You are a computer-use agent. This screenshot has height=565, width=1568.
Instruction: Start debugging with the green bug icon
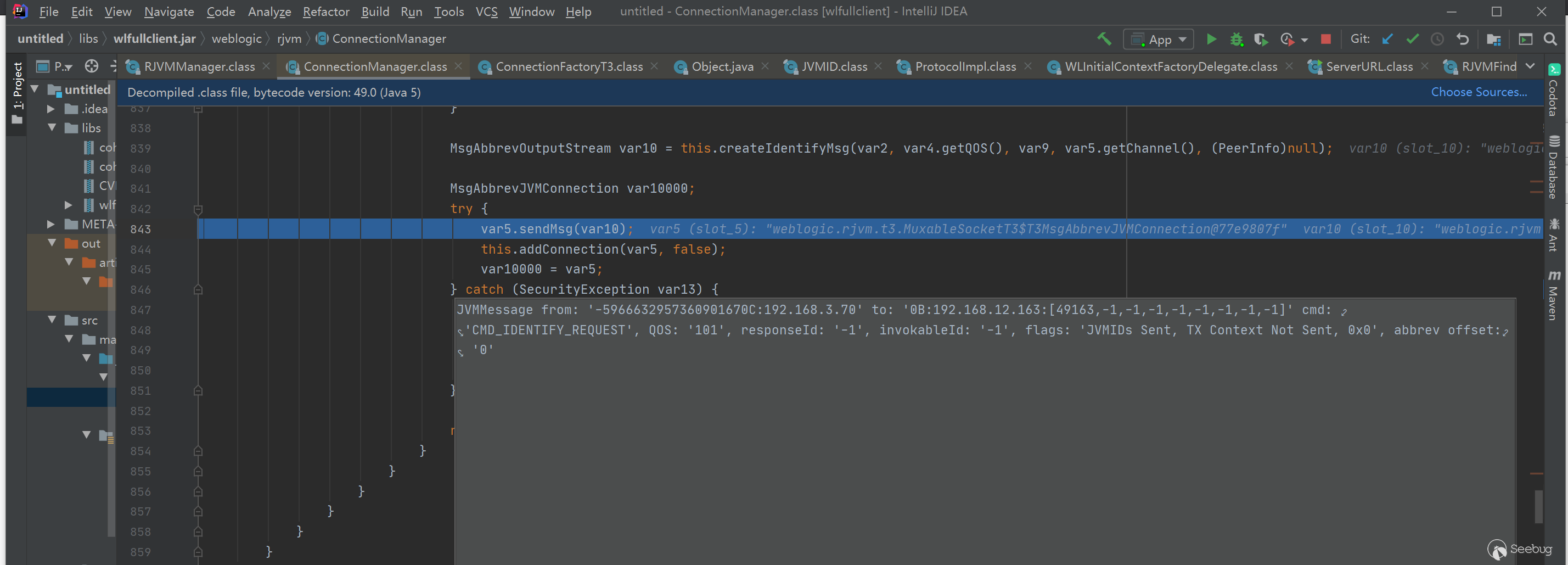(x=1235, y=39)
